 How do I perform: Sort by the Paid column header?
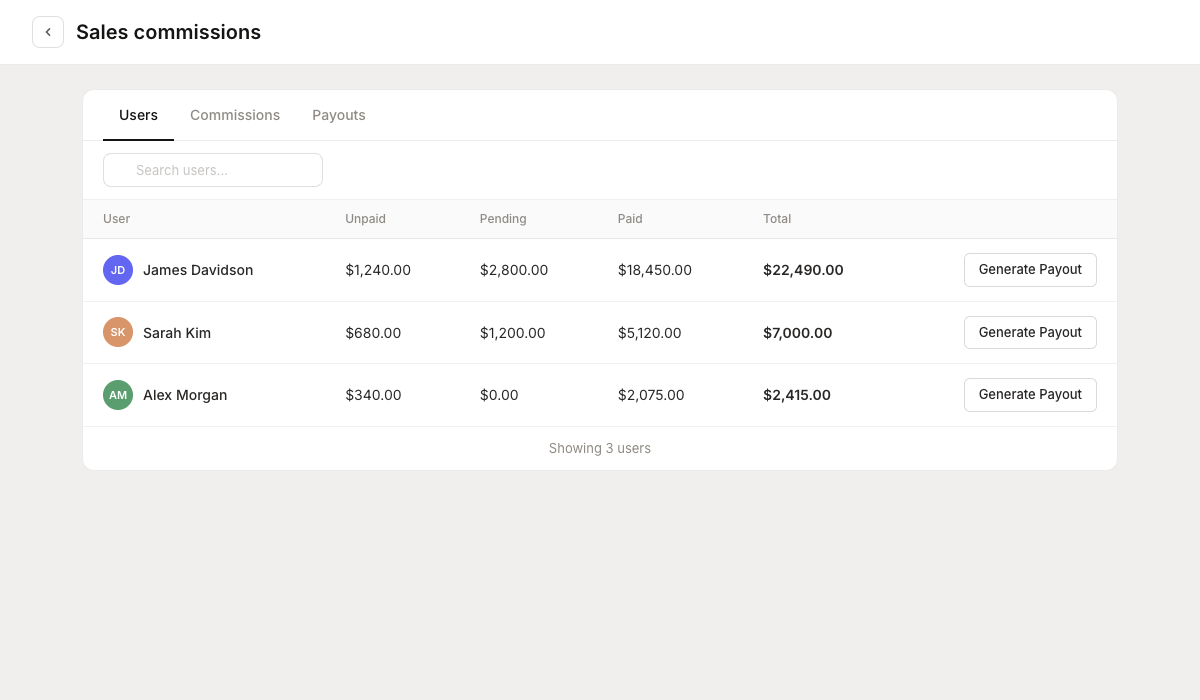[x=630, y=219]
